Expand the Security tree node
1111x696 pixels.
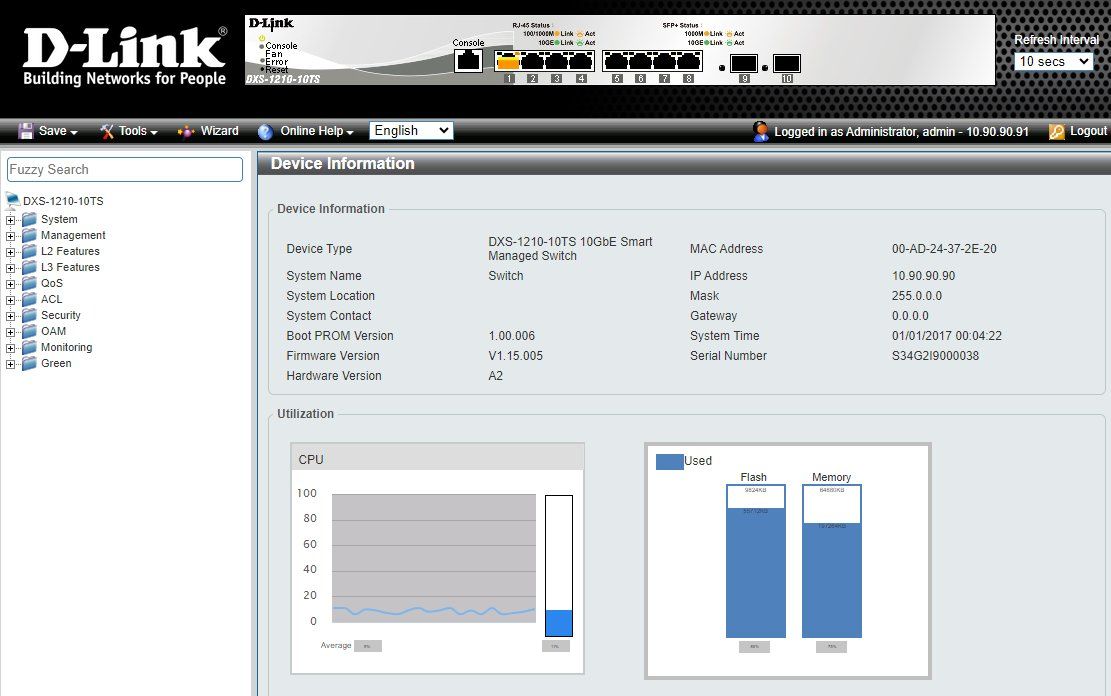click(x=10, y=316)
